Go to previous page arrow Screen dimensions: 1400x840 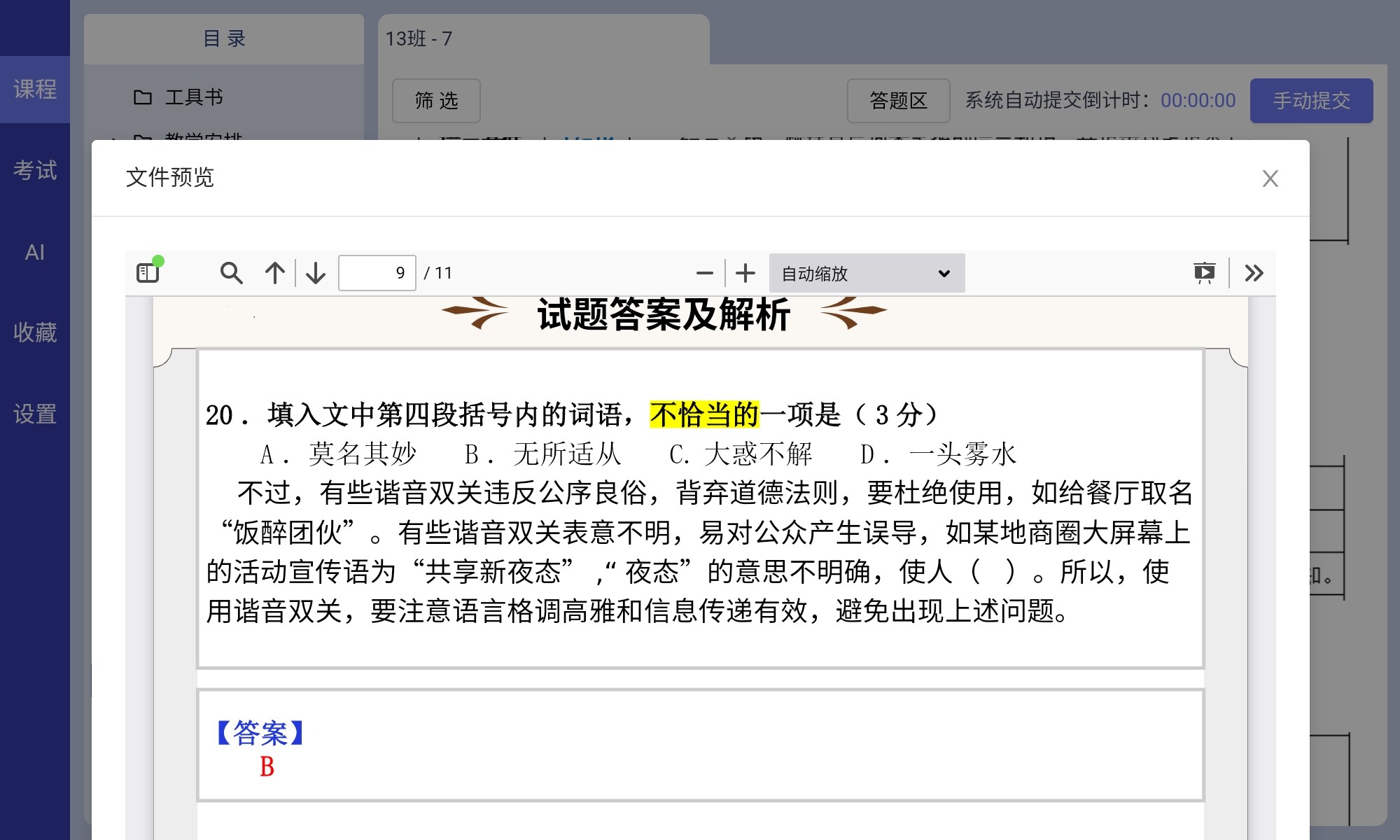(x=274, y=273)
